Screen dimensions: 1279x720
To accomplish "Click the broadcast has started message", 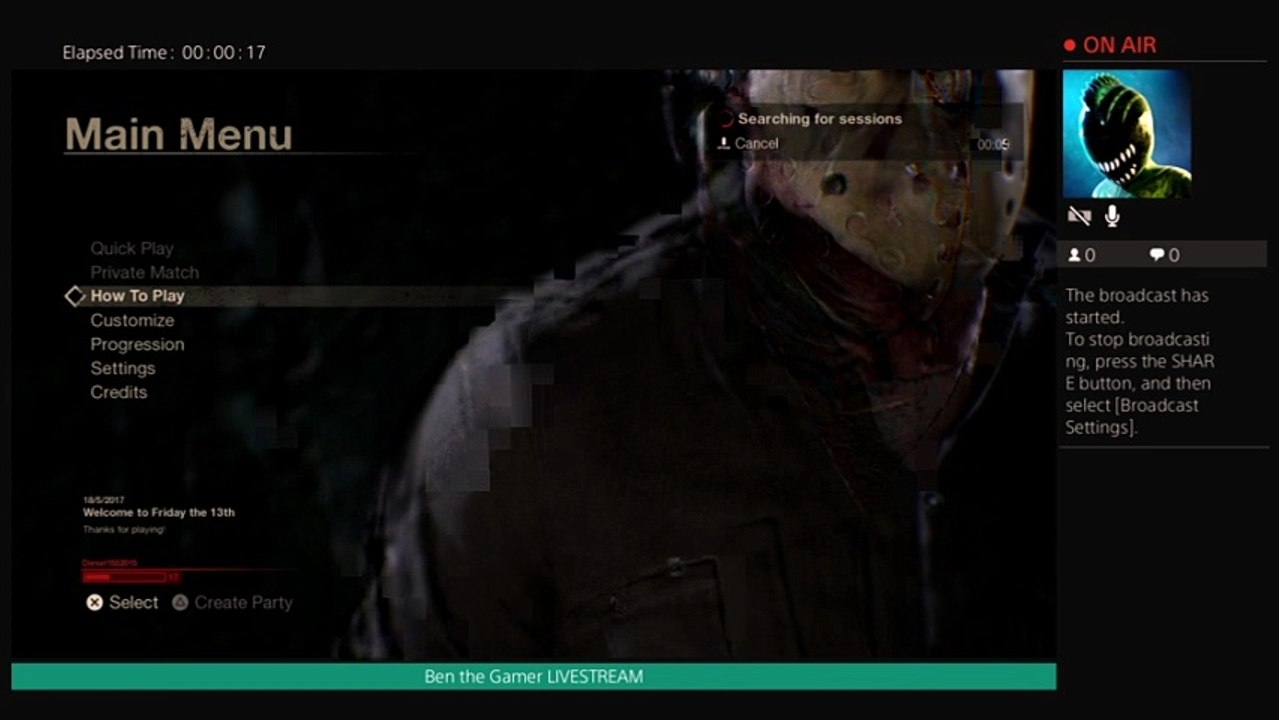I will [x=1140, y=361].
